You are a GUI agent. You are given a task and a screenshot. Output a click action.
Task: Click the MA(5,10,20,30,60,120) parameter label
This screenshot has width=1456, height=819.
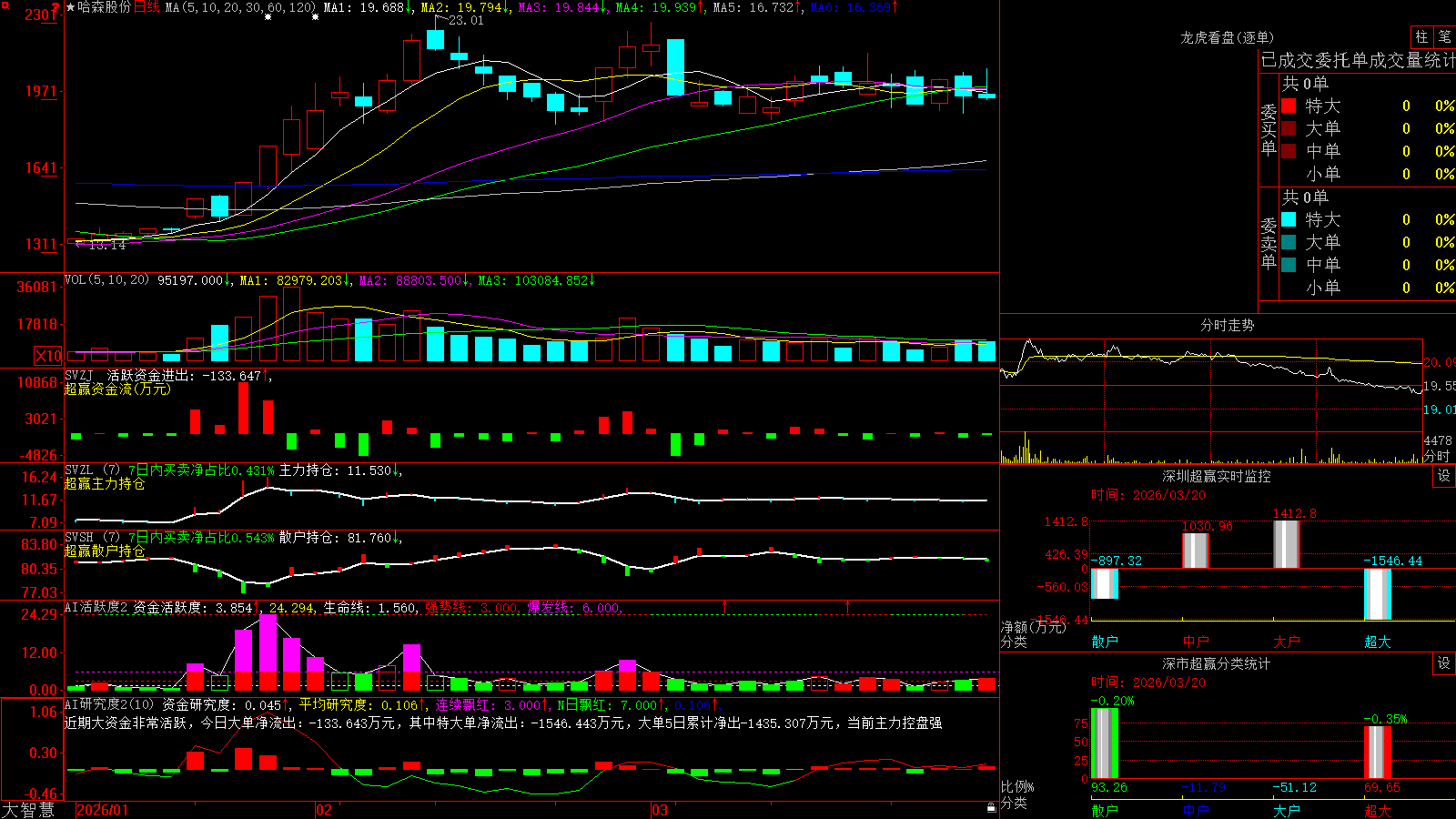coord(240,7)
